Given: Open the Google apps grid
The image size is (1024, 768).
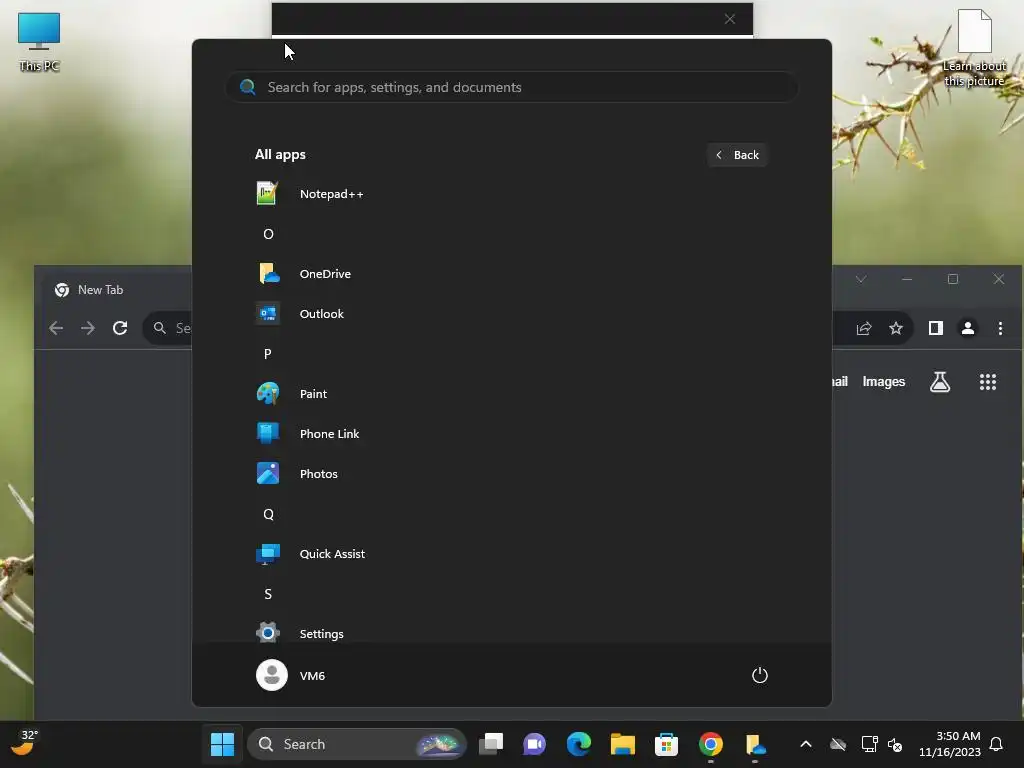Looking at the screenshot, I should click(988, 382).
